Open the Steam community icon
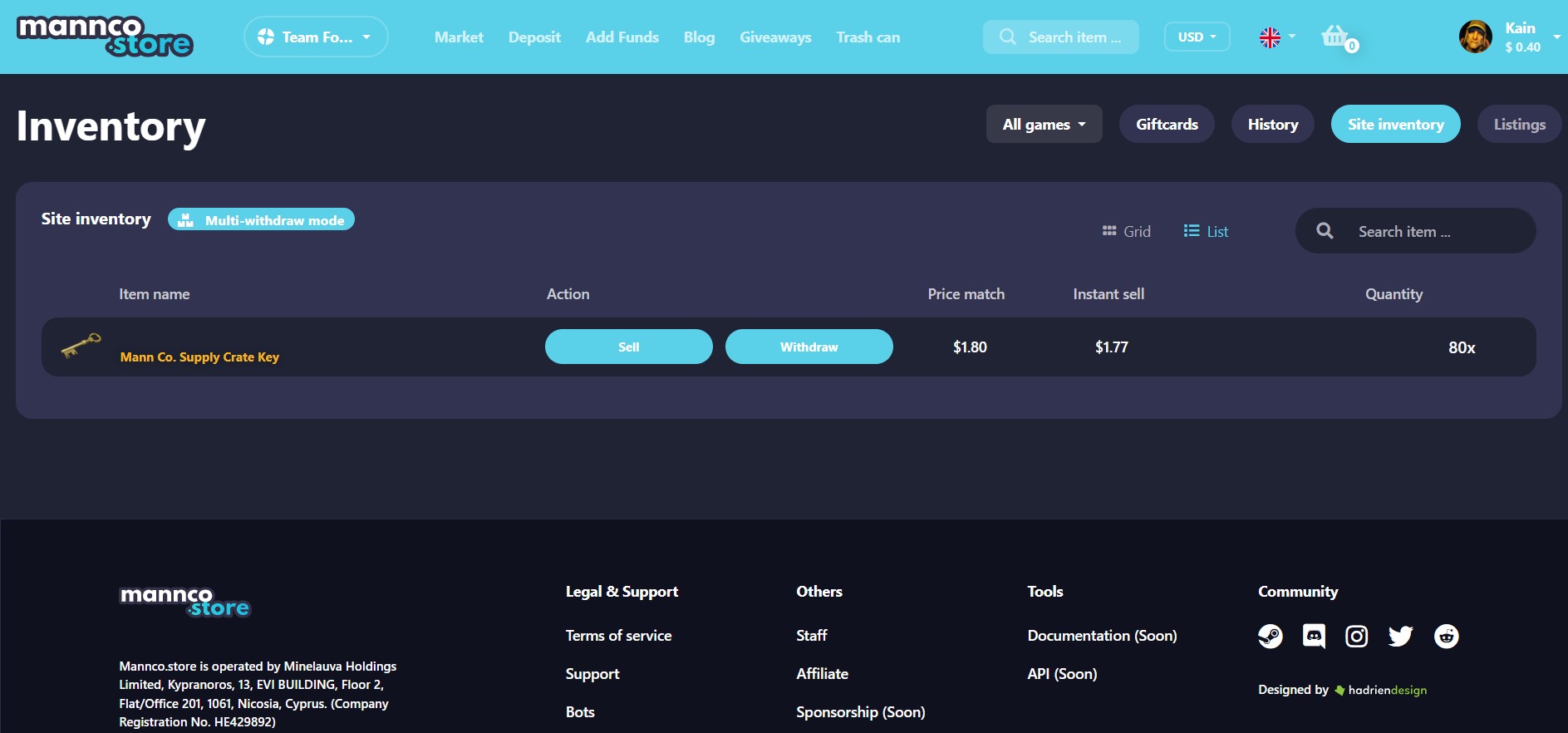This screenshot has height=733, width=1568. (x=1271, y=636)
